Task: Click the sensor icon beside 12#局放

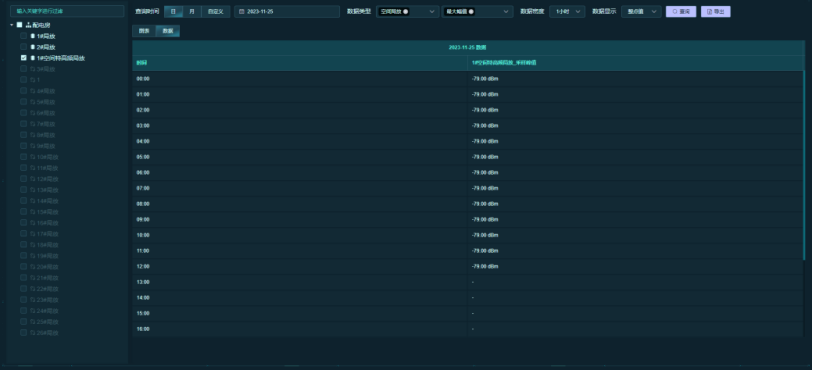Action: pyautogui.click(x=33, y=179)
